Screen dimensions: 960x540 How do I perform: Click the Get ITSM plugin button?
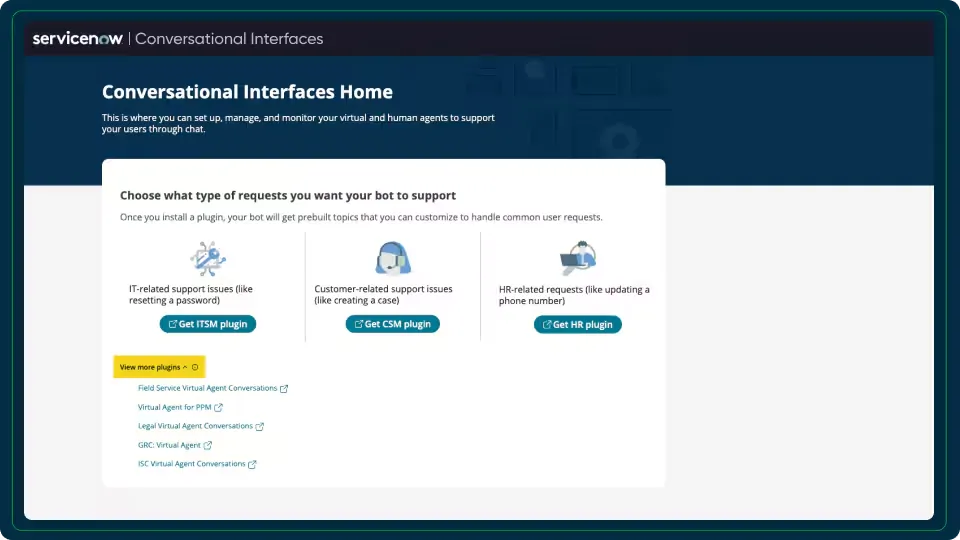[208, 324]
